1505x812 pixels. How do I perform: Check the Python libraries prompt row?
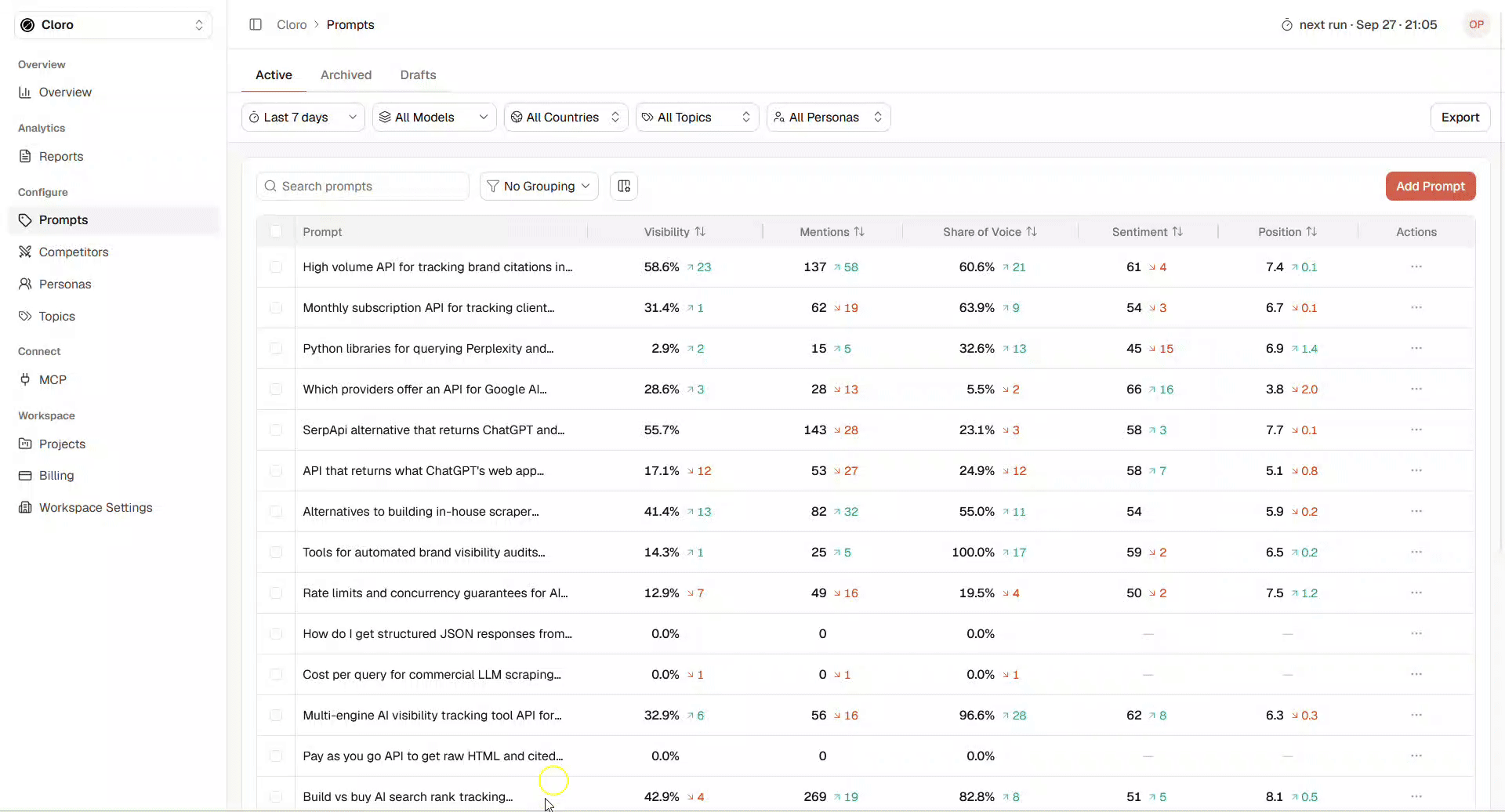(x=276, y=348)
